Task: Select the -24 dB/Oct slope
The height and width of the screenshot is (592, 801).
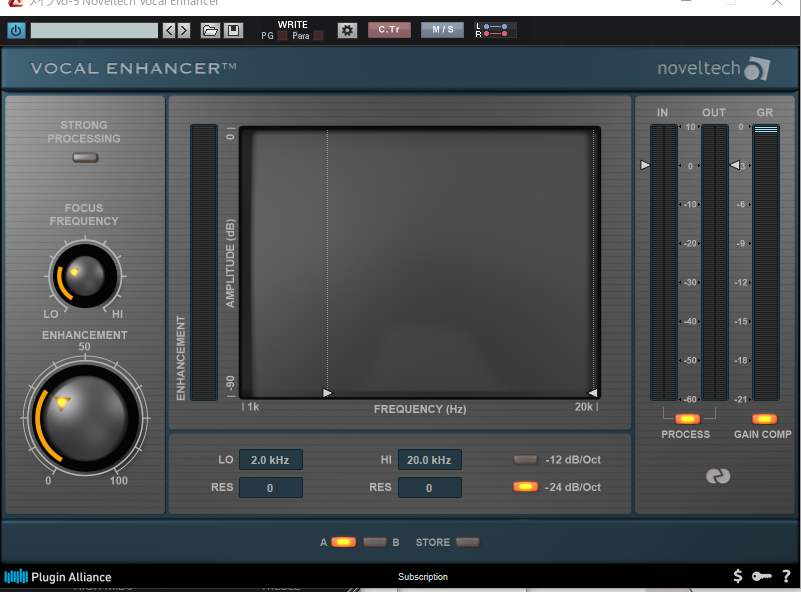Action: coord(526,487)
